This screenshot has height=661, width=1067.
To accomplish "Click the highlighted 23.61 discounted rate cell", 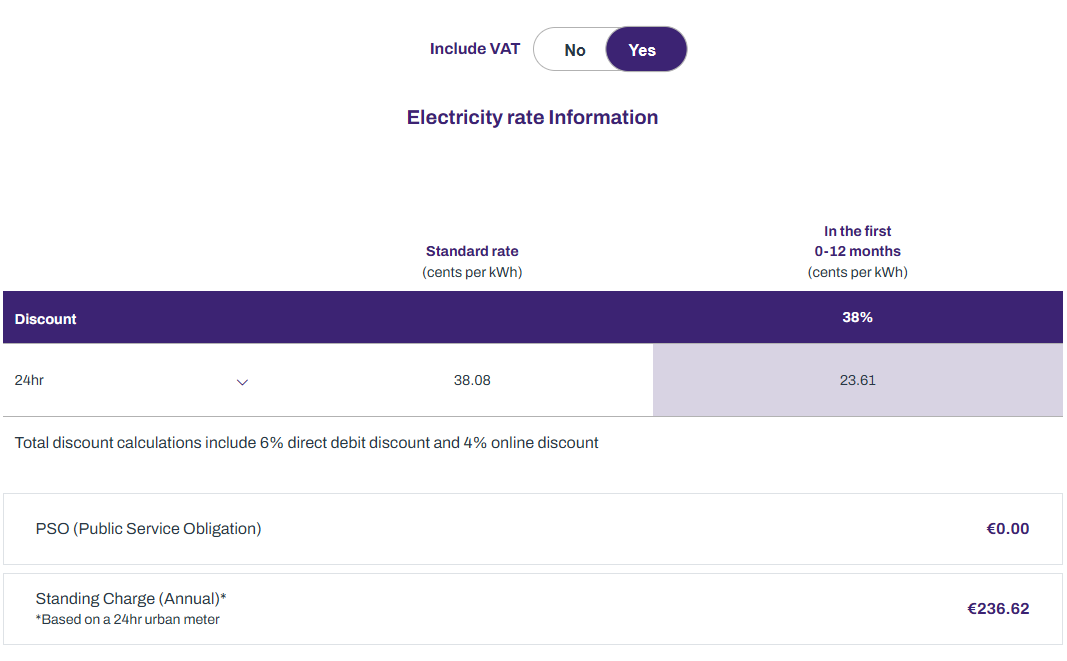I will point(857,381).
